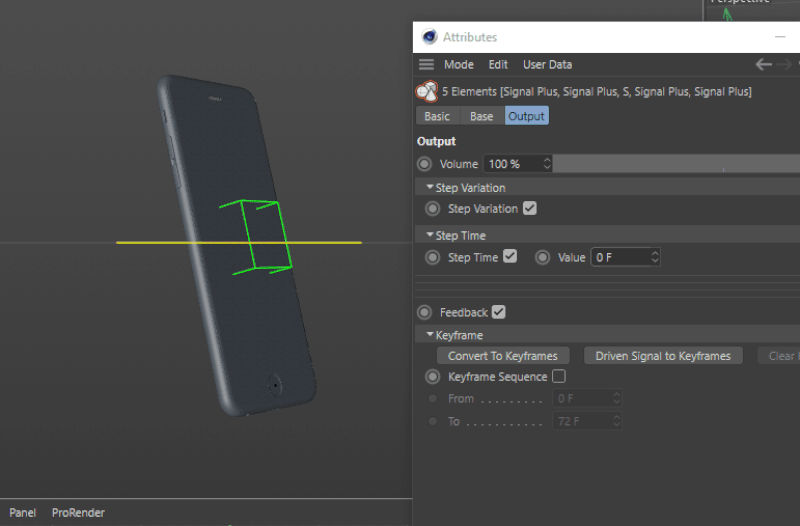Click the Step Time Value spinner arrows
The height and width of the screenshot is (526, 800).
655,257
